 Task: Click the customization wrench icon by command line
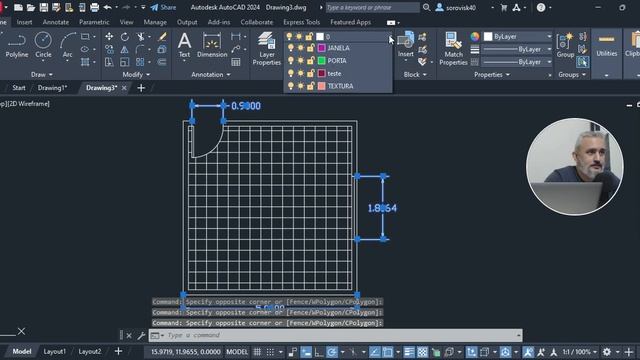click(141, 336)
